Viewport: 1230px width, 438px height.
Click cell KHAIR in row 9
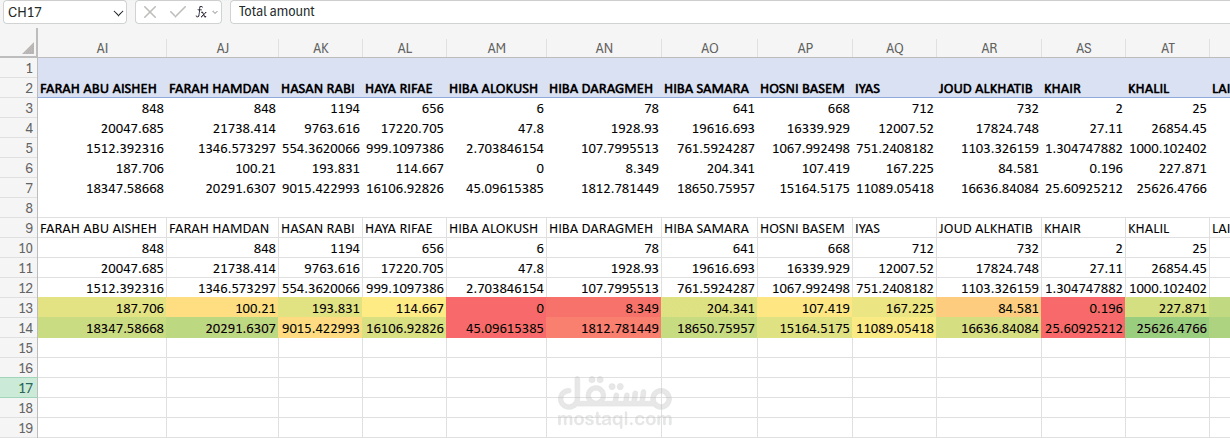[x=1083, y=228]
